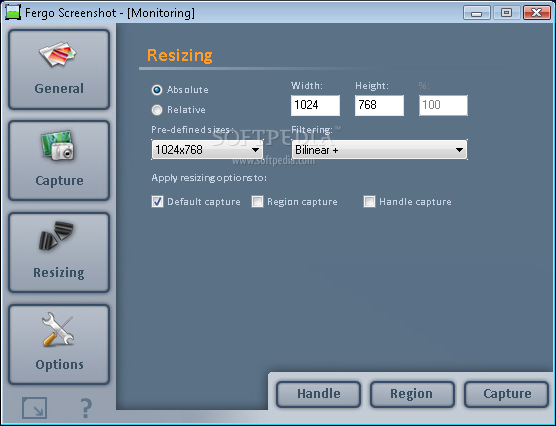Minimize the Fergo Screenshot window
Image resolution: width=556 pixels, height=426 pixels.
(x=477, y=13)
